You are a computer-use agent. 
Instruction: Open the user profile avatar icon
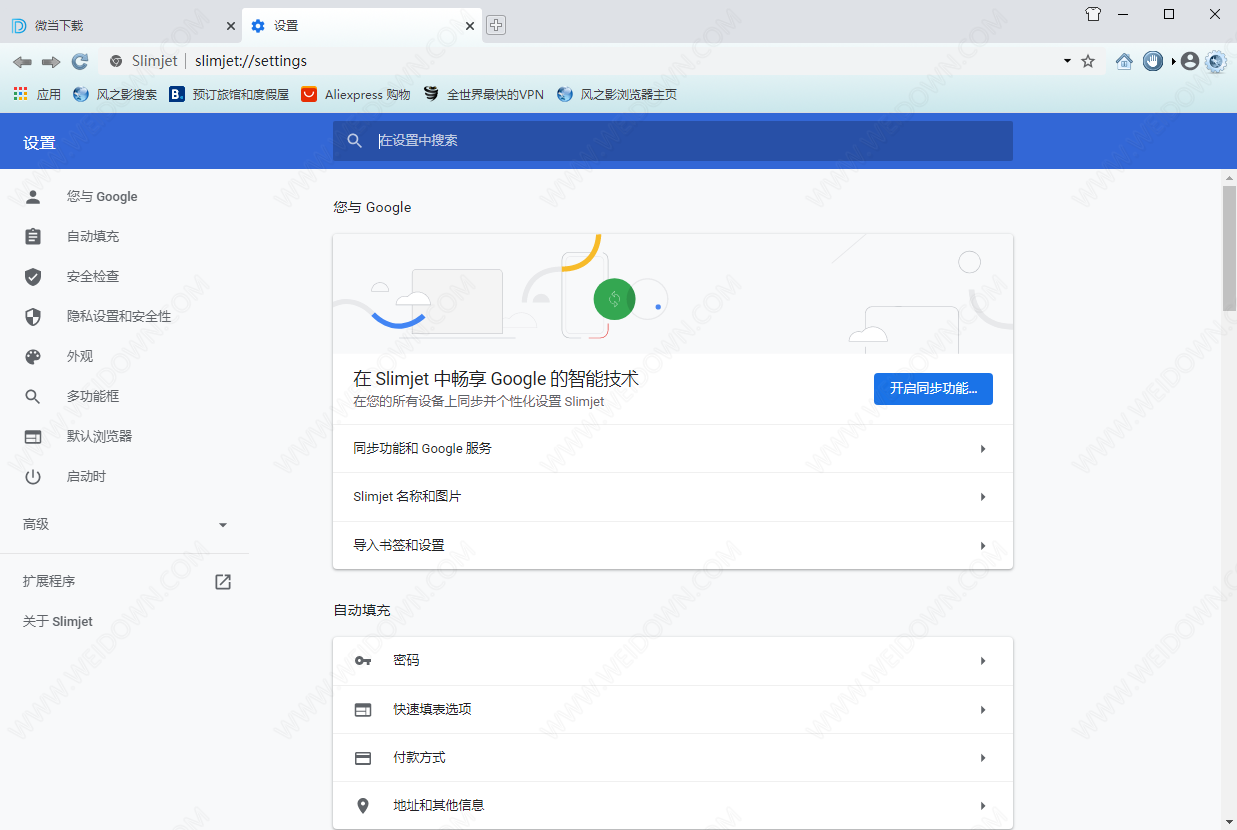(1189, 61)
